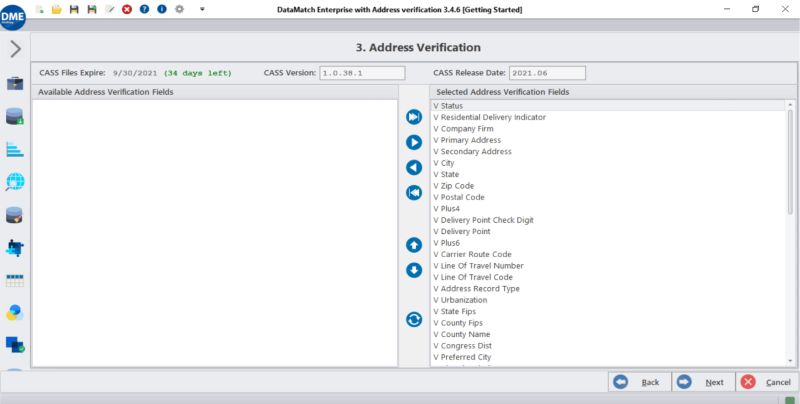The height and width of the screenshot is (404, 800).
Task: Select 'V Plus6' field
Action: [608, 243]
